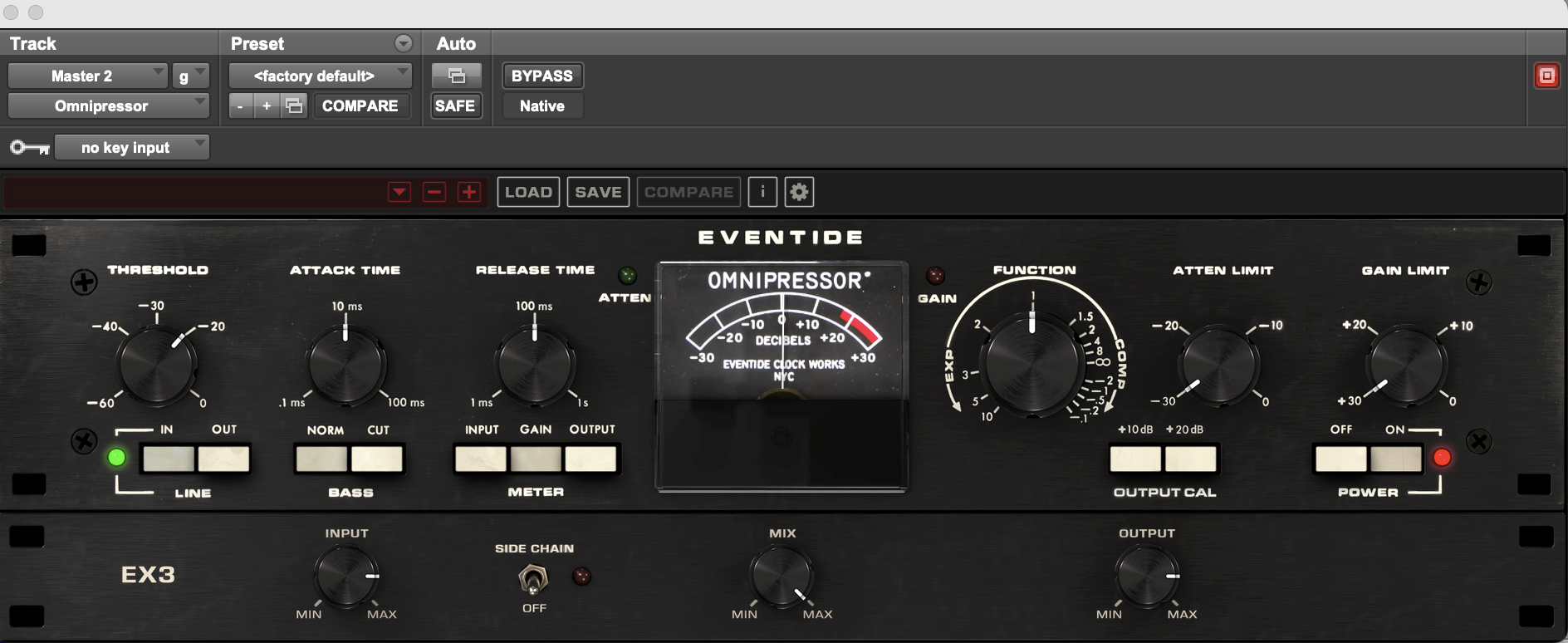
Task: Click the SAFE automation button
Action: 455,106
